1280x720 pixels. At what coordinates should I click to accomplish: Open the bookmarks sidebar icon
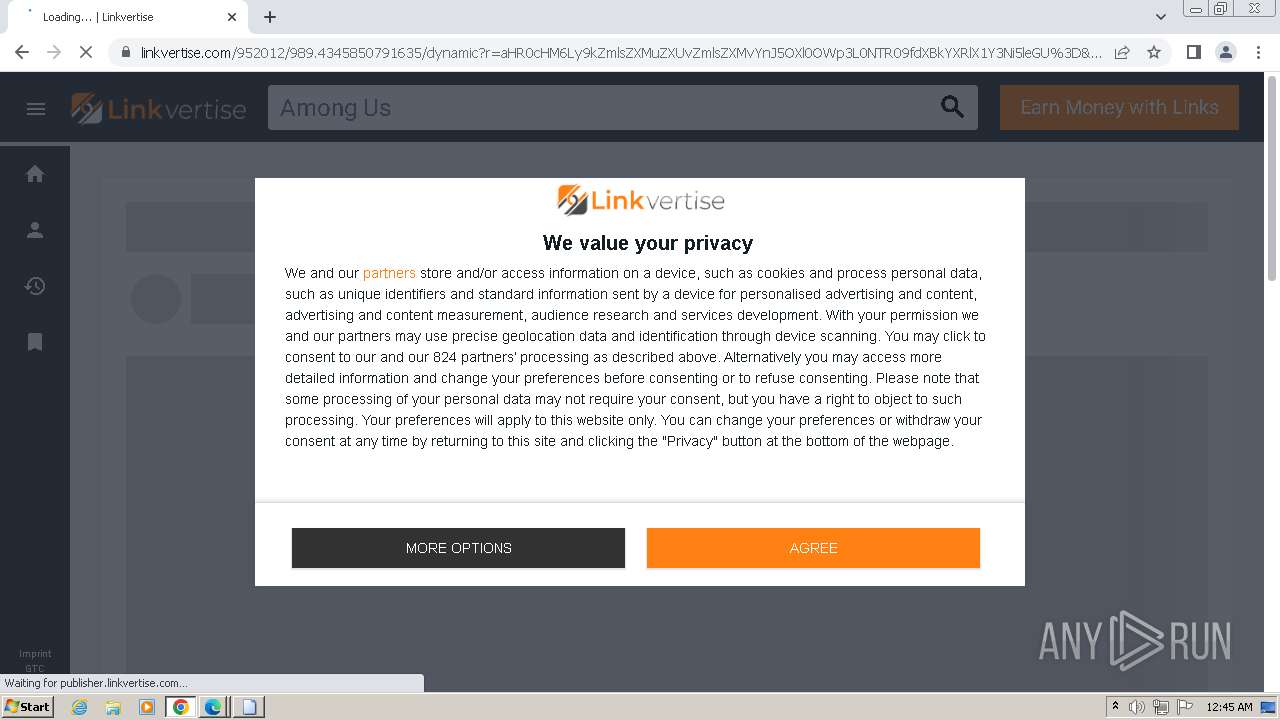pyautogui.click(x=35, y=342)
